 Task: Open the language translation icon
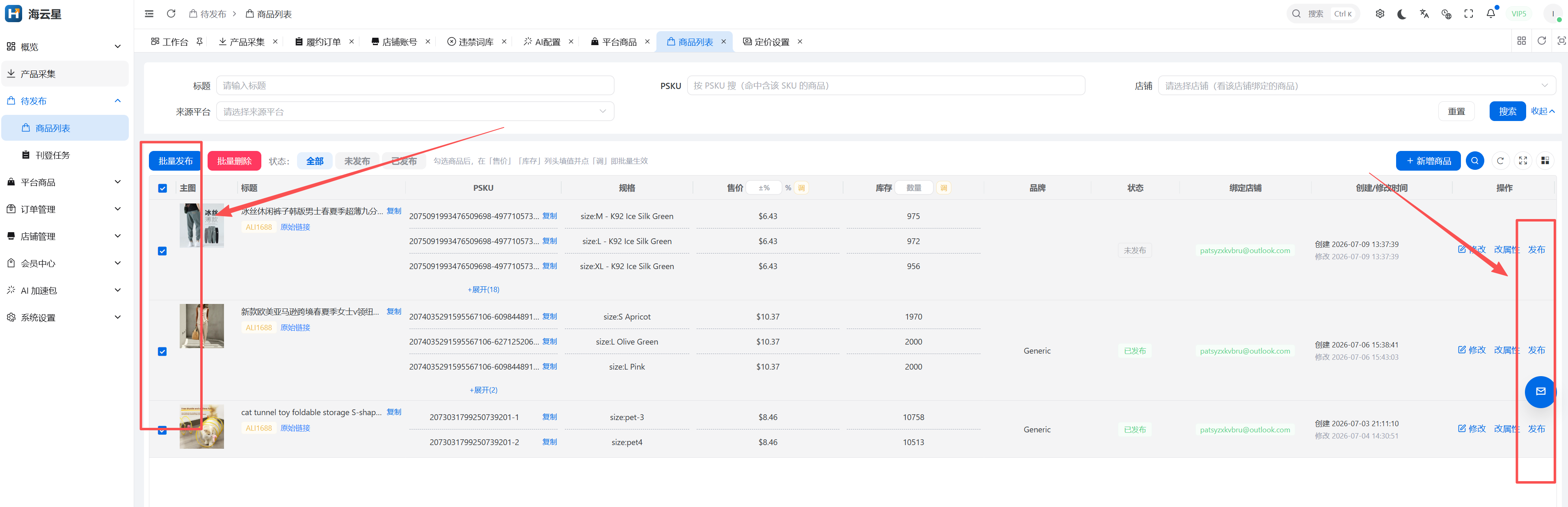1424,14
